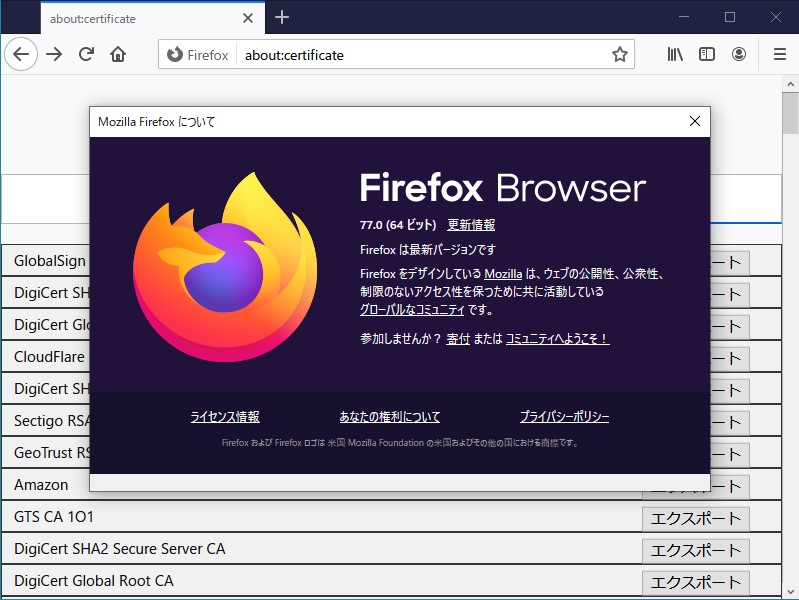The width and height of the screenshot is (799, 600).
Task: Close the Mozilla Firefox about dialog
Action: click(695, 121)
